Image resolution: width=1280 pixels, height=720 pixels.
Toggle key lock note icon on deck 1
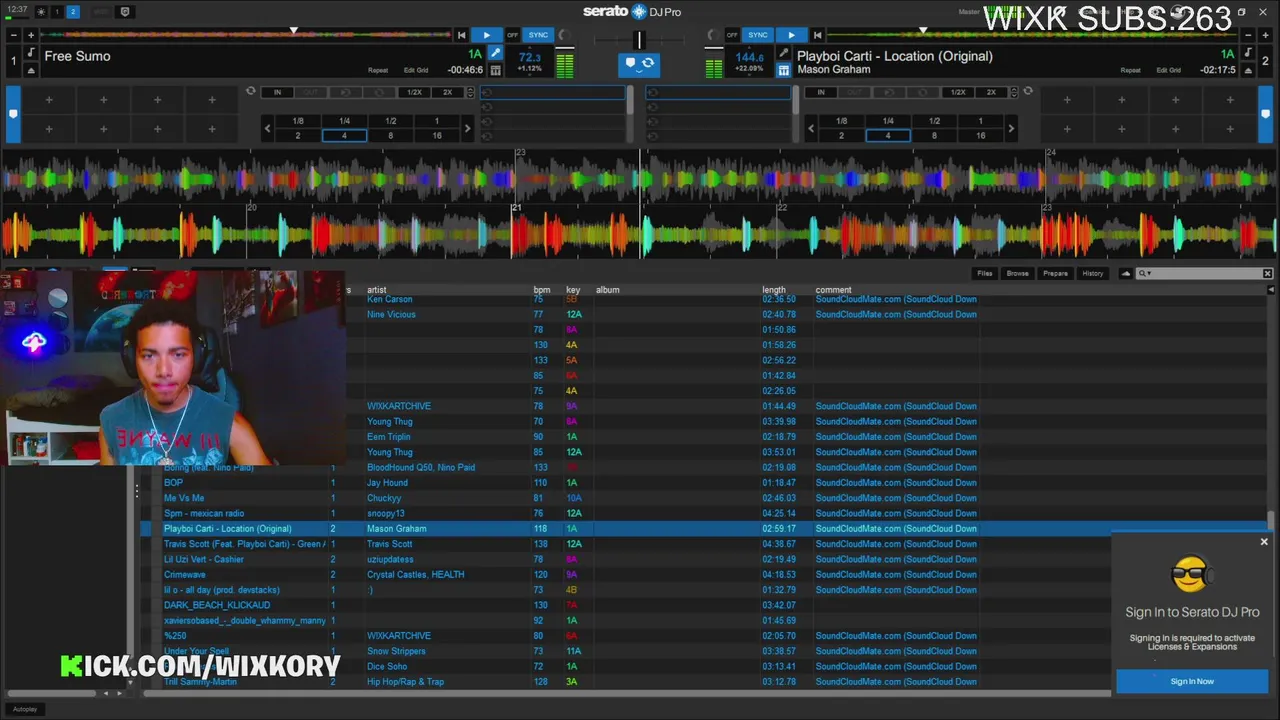pos(31,53)
